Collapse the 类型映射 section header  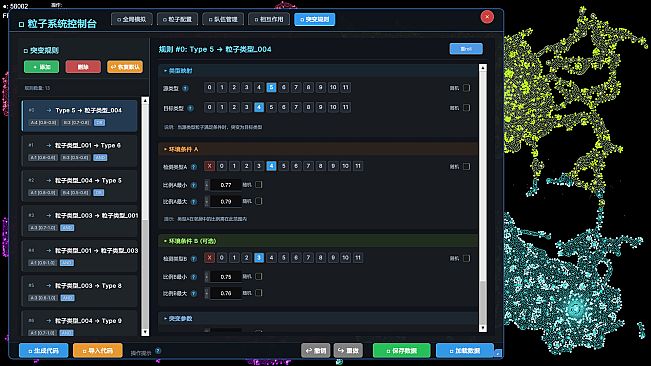318,71
